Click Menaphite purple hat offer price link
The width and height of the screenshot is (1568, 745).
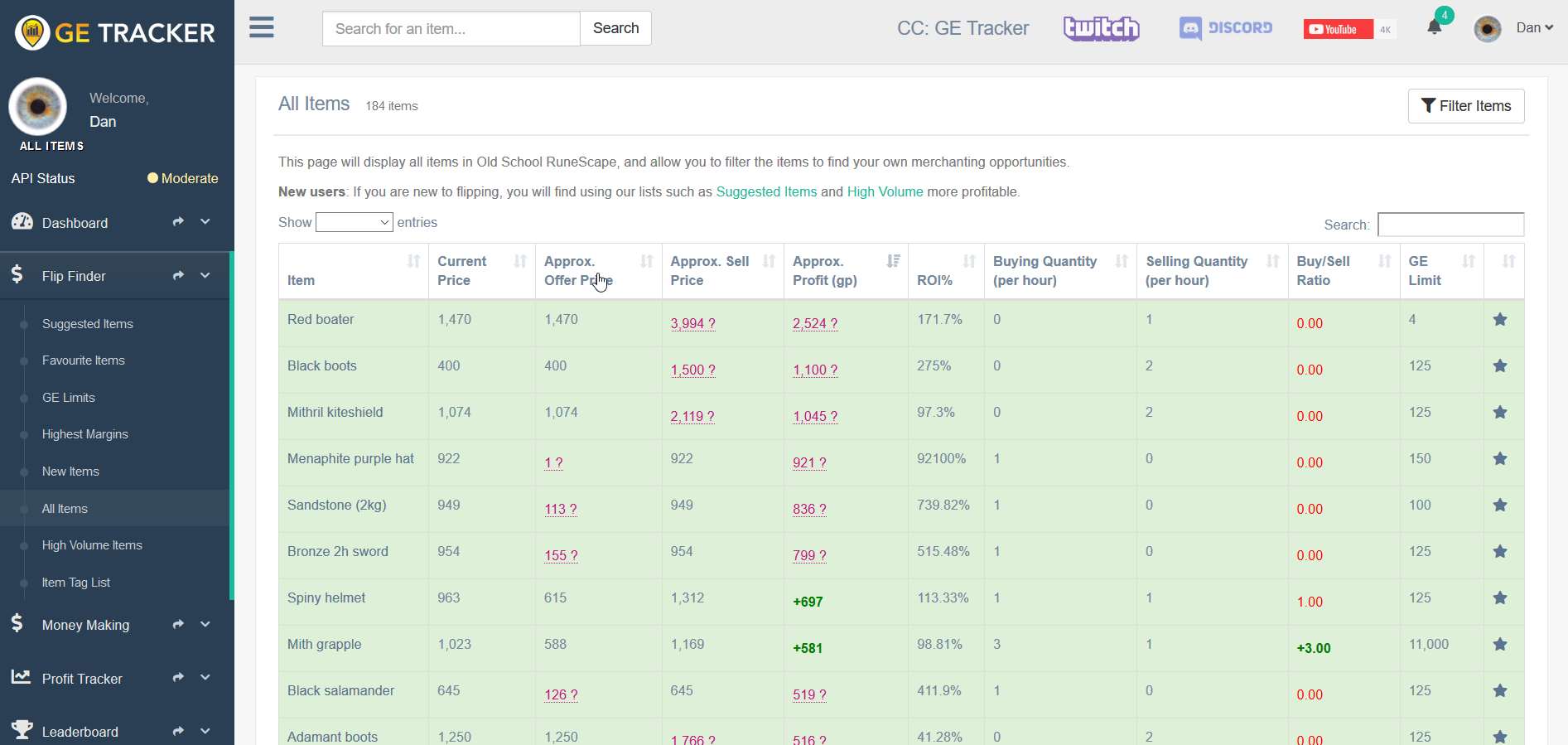coord(553,462)
